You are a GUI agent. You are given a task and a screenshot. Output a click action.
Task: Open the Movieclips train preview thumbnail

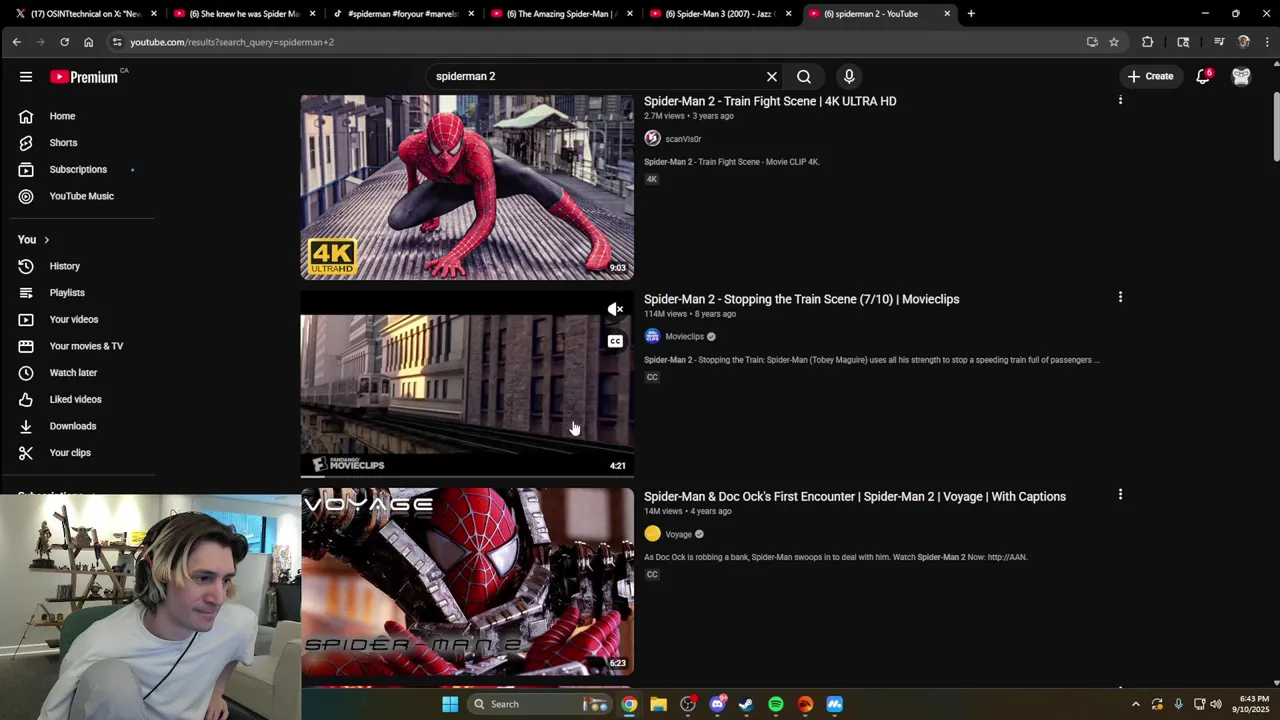coord(467,385)
